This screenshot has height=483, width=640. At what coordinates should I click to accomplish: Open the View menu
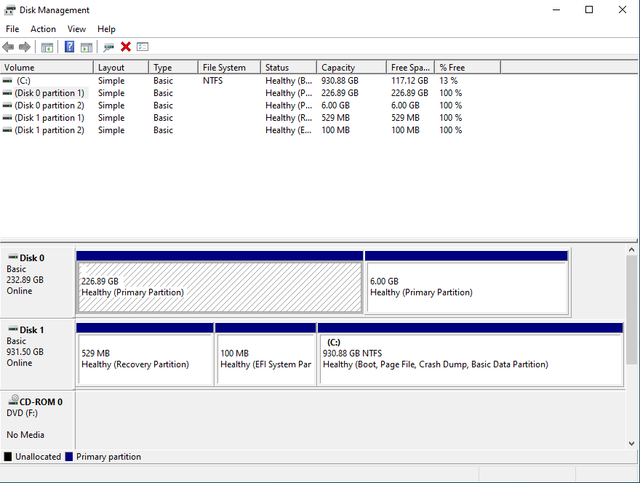76,29
